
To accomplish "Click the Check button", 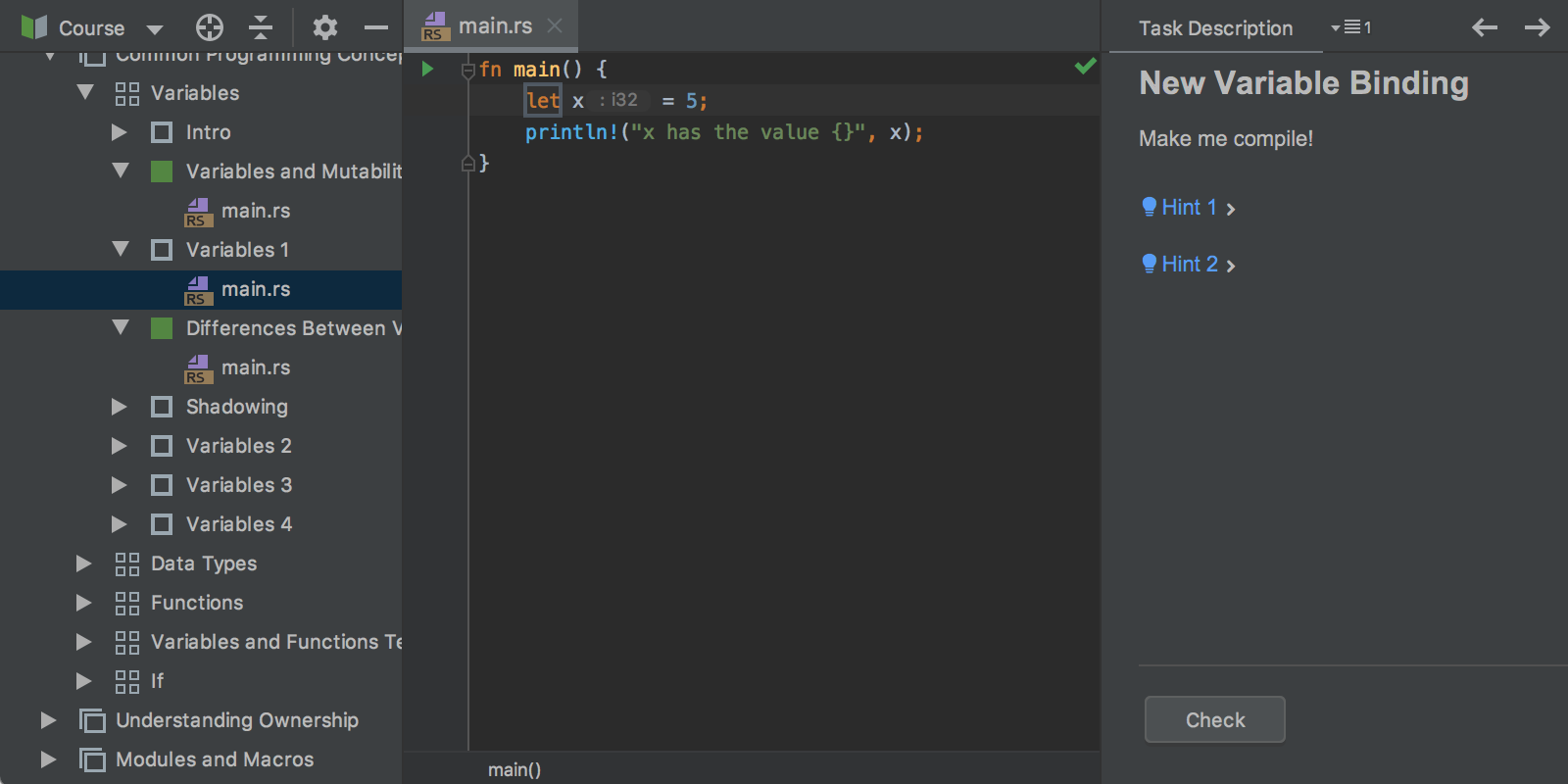I will pos(1215,719).
